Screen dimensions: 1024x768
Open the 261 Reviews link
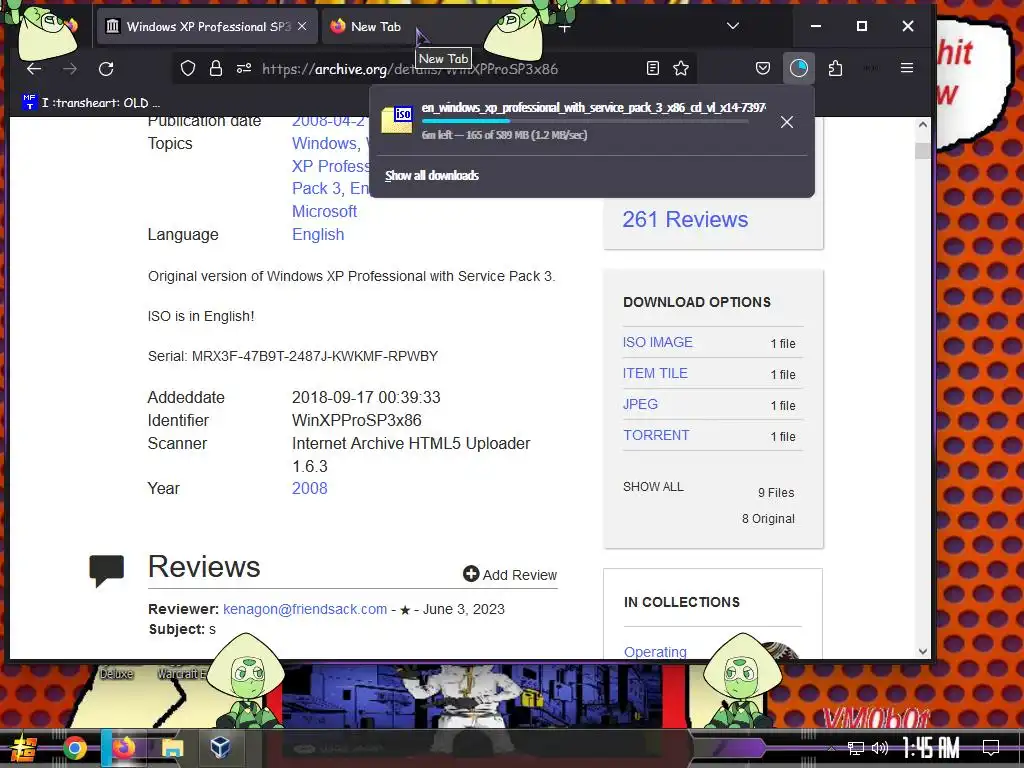pyautogui.click(x=685, y=219)
